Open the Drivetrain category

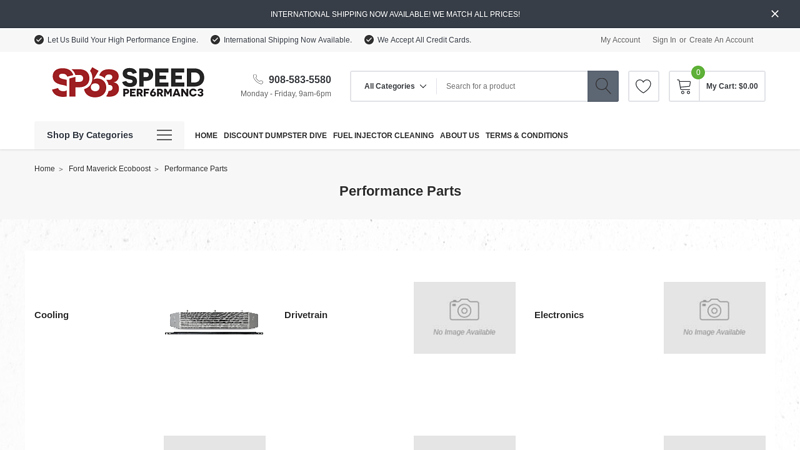pyautogui.click(x=306, y=315)
